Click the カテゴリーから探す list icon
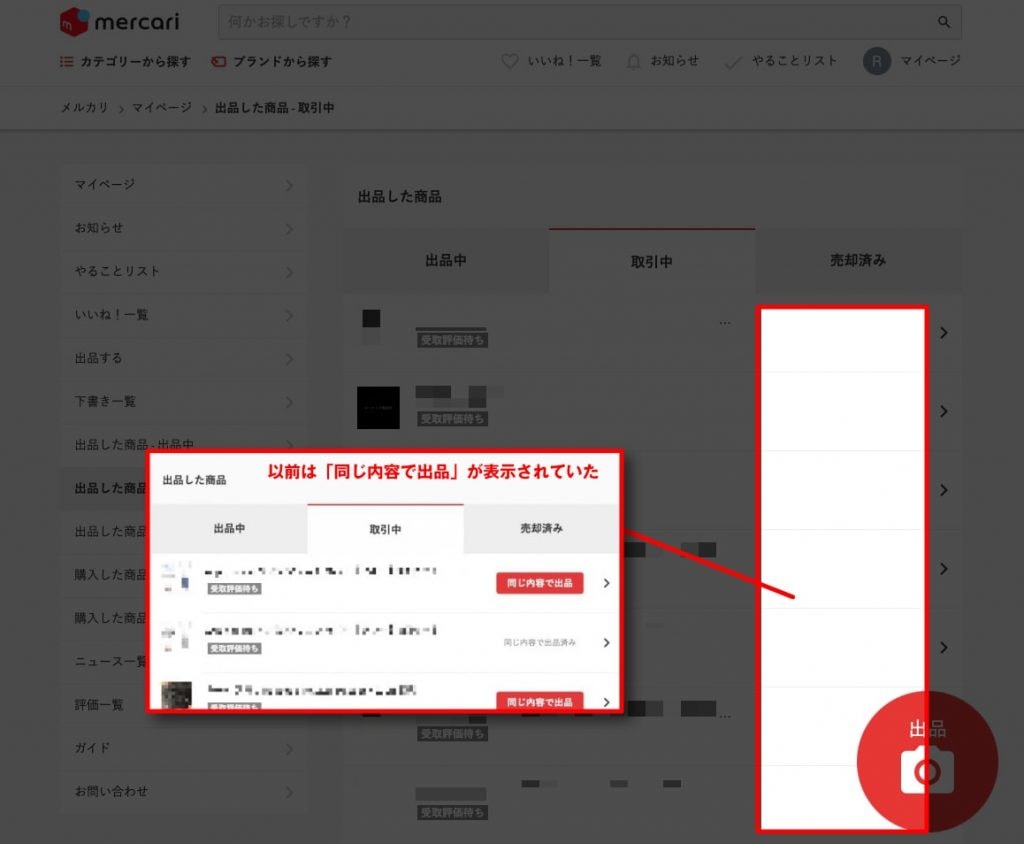Viewport: 1024px width, 844px height. click(x=67, y=61)
